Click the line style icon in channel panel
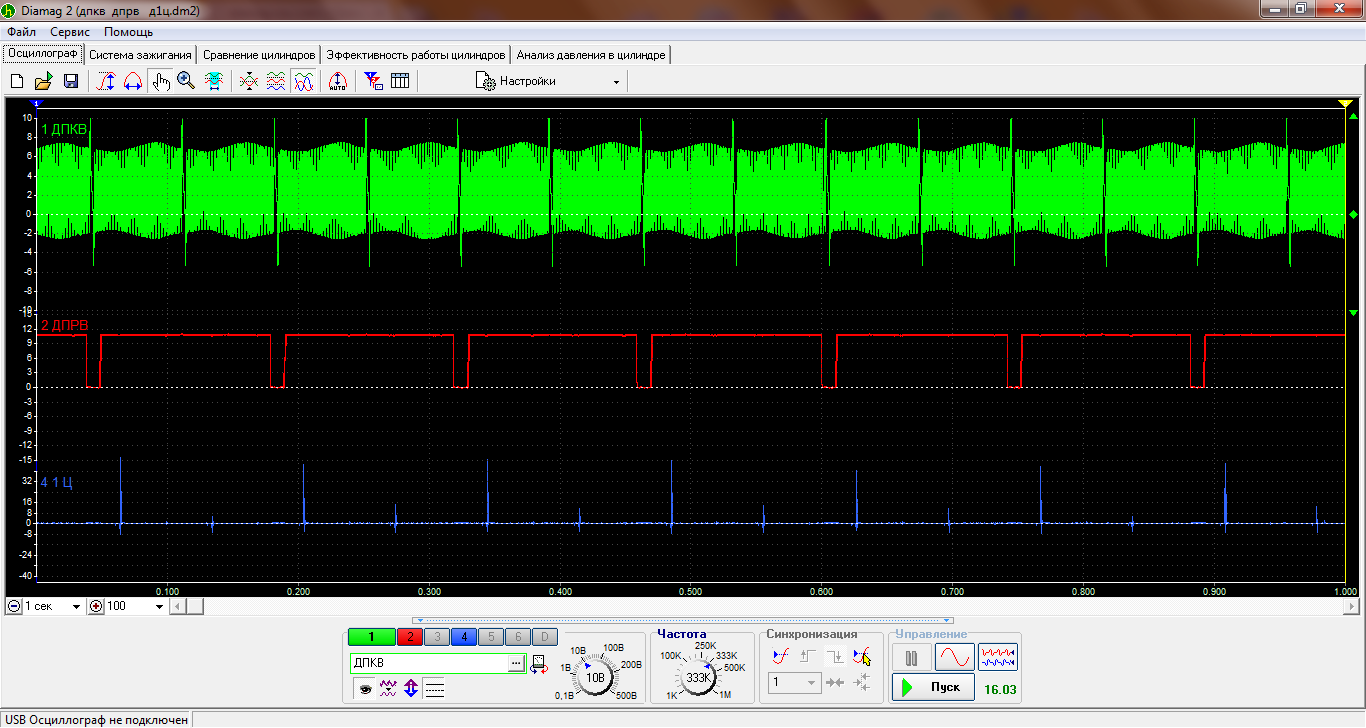Screen dimensions: 1366x728 435,688
